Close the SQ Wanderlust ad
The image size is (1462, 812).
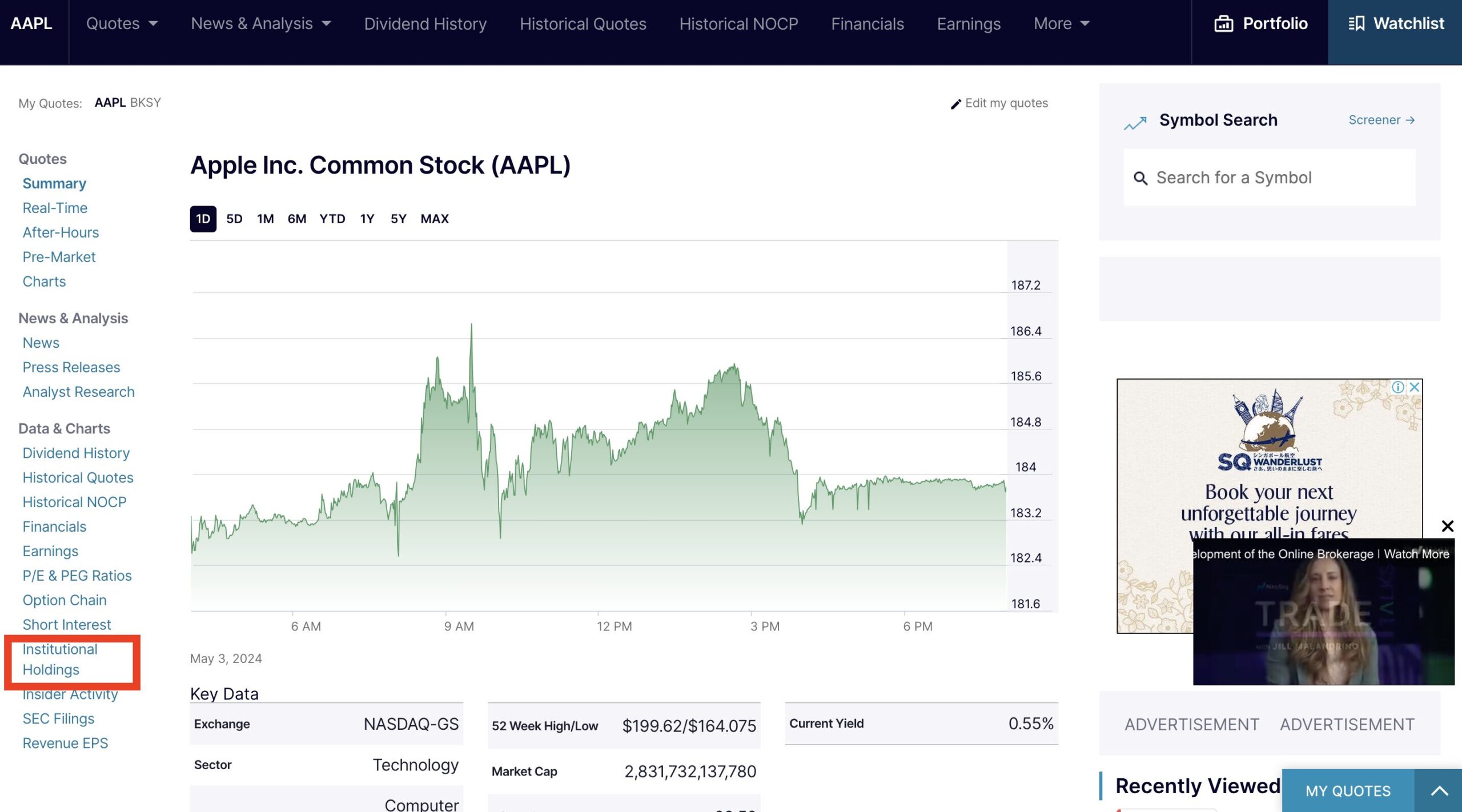[x=1414, y=387]
